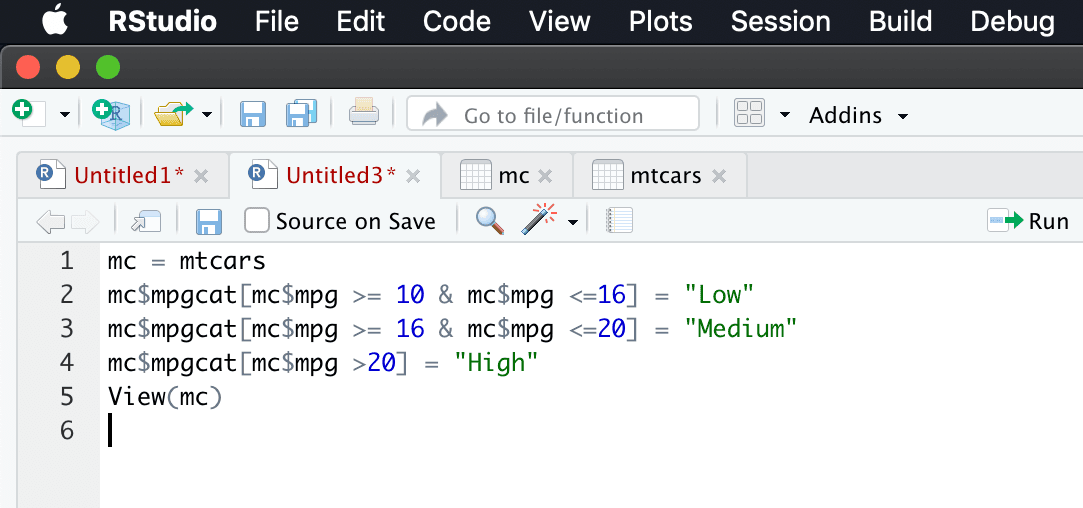Close the mtcars tab

(719, 177)
